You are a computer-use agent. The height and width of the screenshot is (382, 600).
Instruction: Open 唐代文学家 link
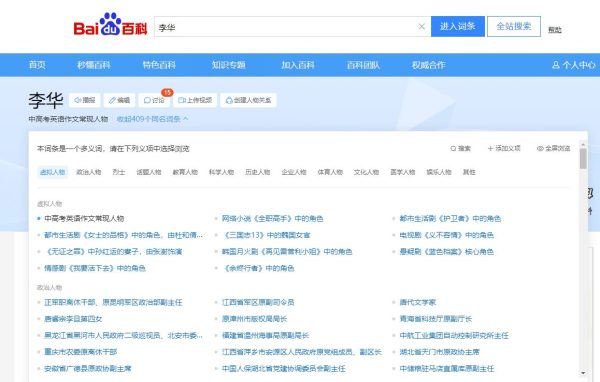click(x=417, y=302)
